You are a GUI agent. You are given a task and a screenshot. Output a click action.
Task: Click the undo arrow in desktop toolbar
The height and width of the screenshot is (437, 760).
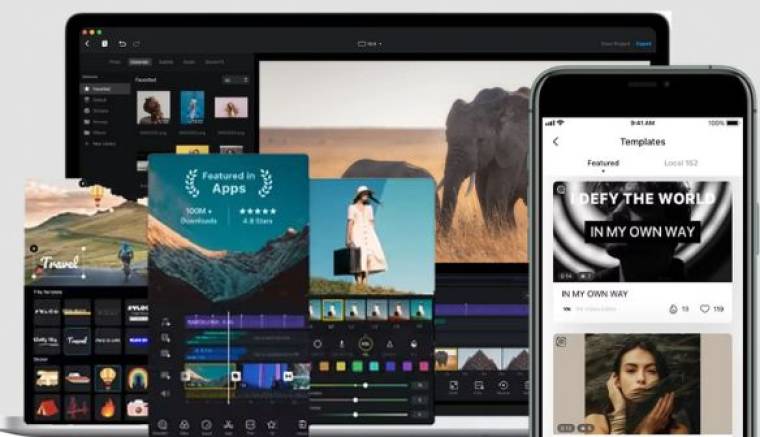point(122,44)
